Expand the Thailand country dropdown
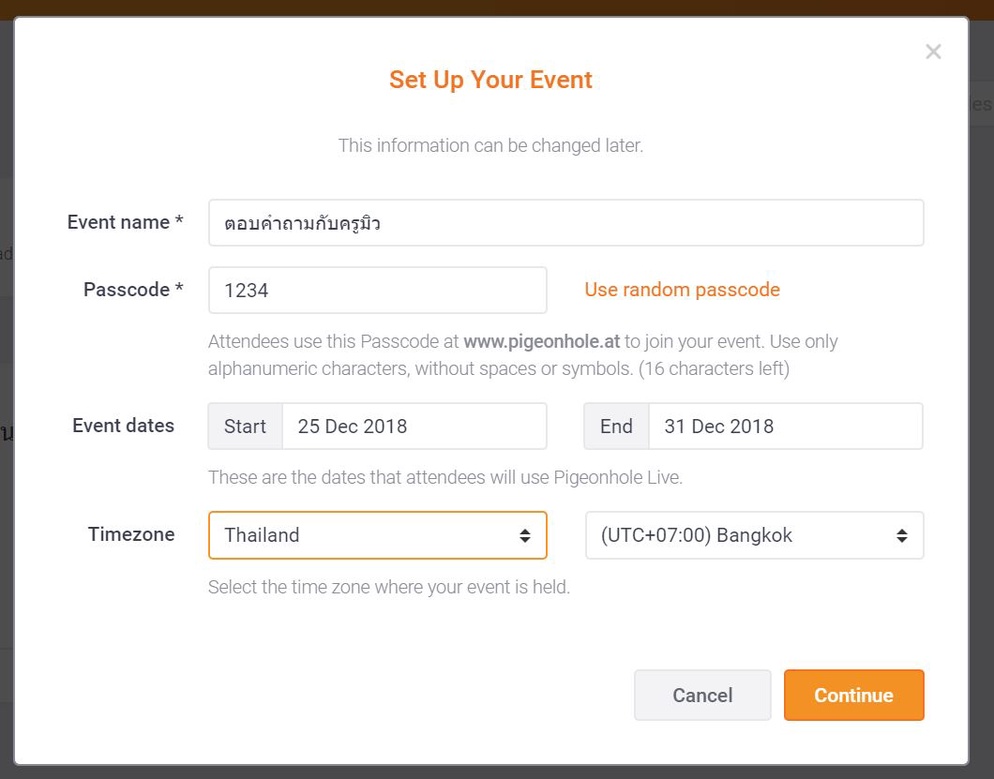The image size is (994, 779). [377, 535]
